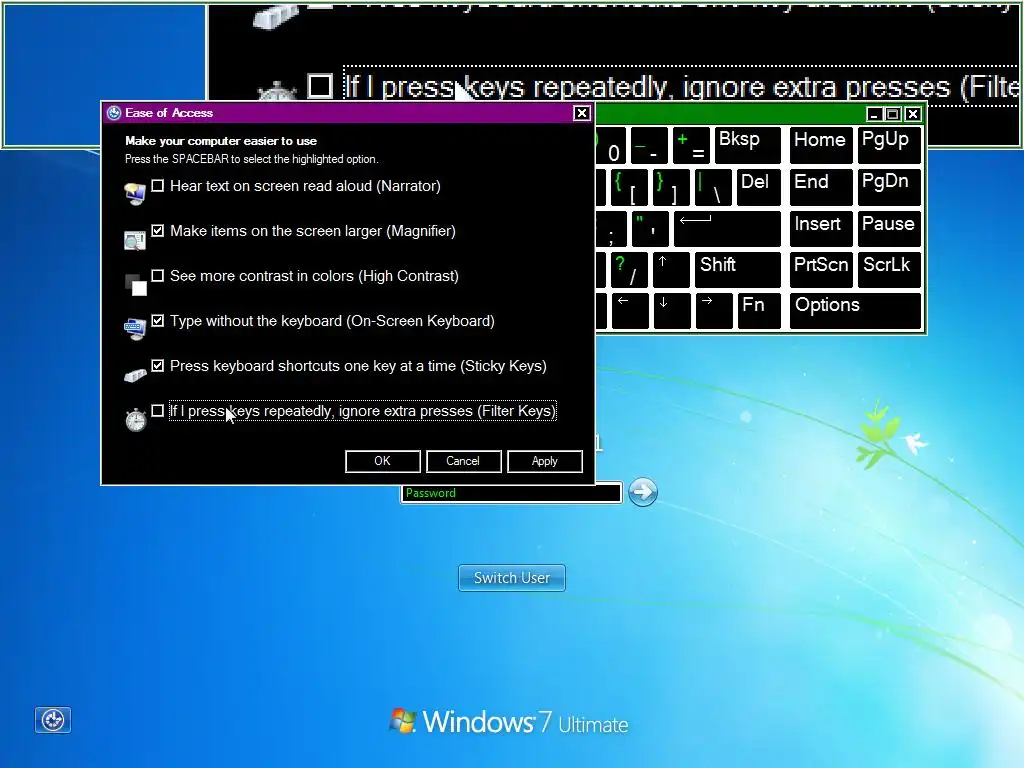Image resolution: width=1024 pixels, height=768 pixels.
Task: Click the Fn key on On-Screen Keyboard
Action: point(759,311)
